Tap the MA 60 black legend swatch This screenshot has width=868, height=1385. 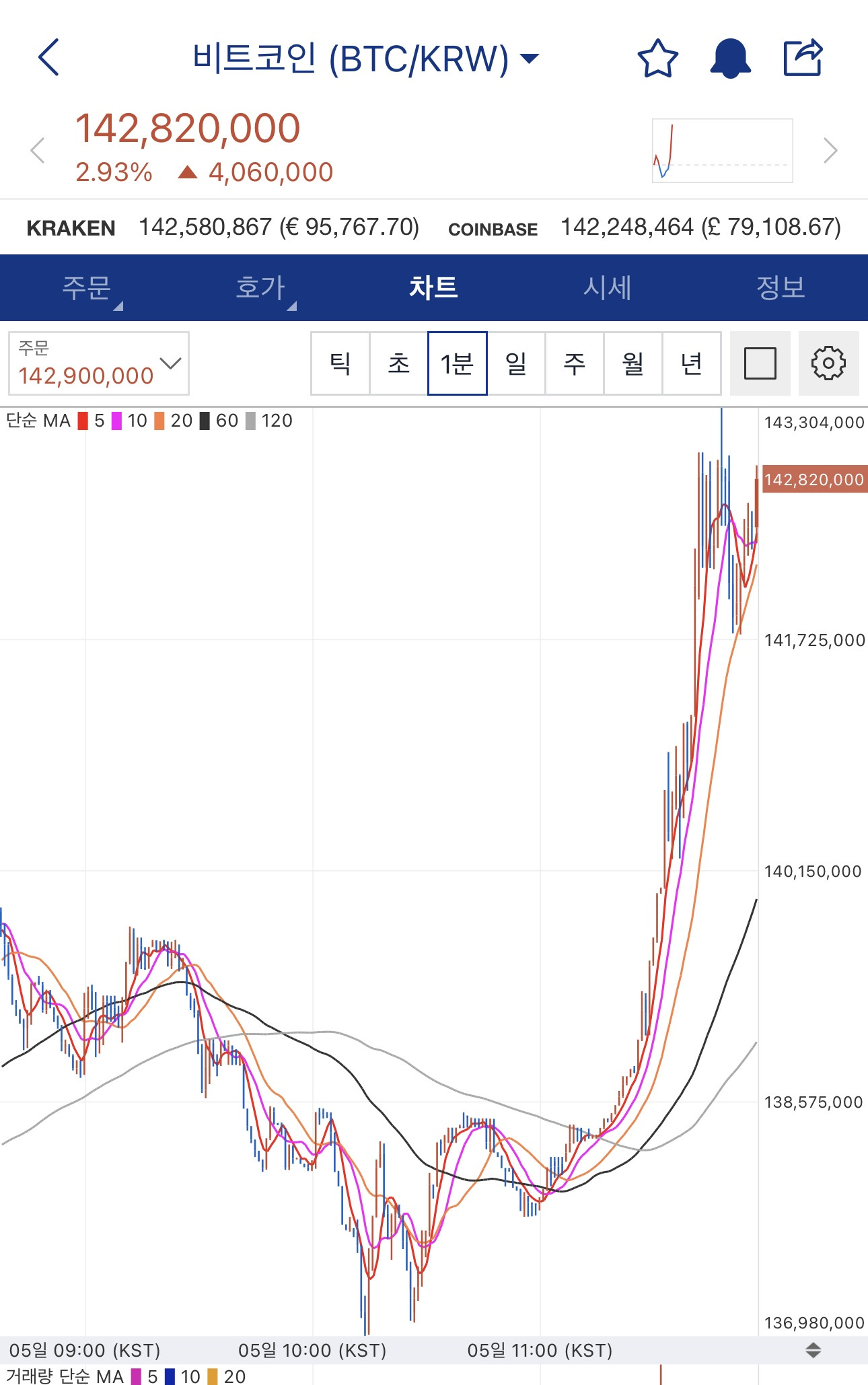pos(205,421)
